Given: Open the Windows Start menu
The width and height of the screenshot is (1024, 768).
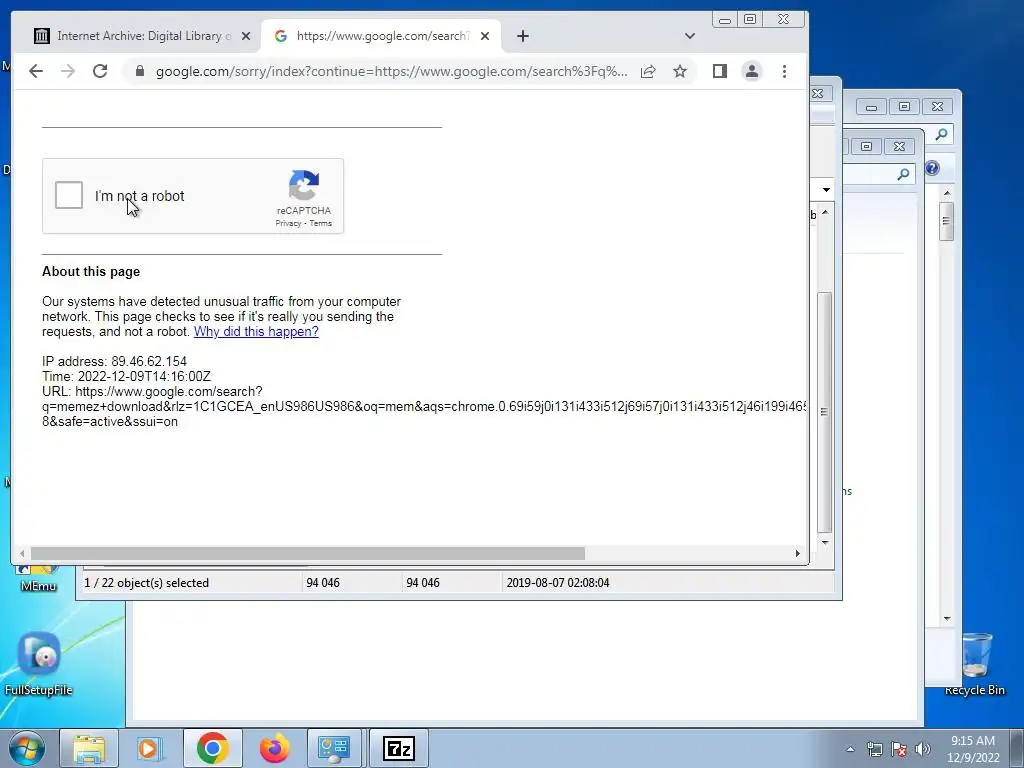Looking at the screenshot, I should pos(26,748).
